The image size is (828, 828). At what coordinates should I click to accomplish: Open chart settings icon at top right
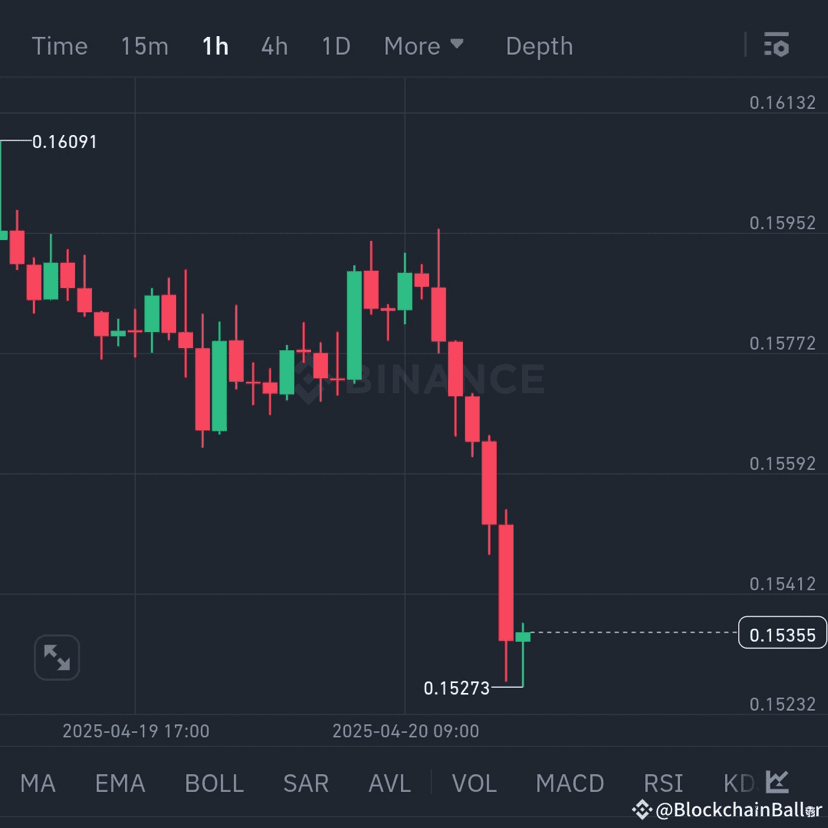pos(776,45)
